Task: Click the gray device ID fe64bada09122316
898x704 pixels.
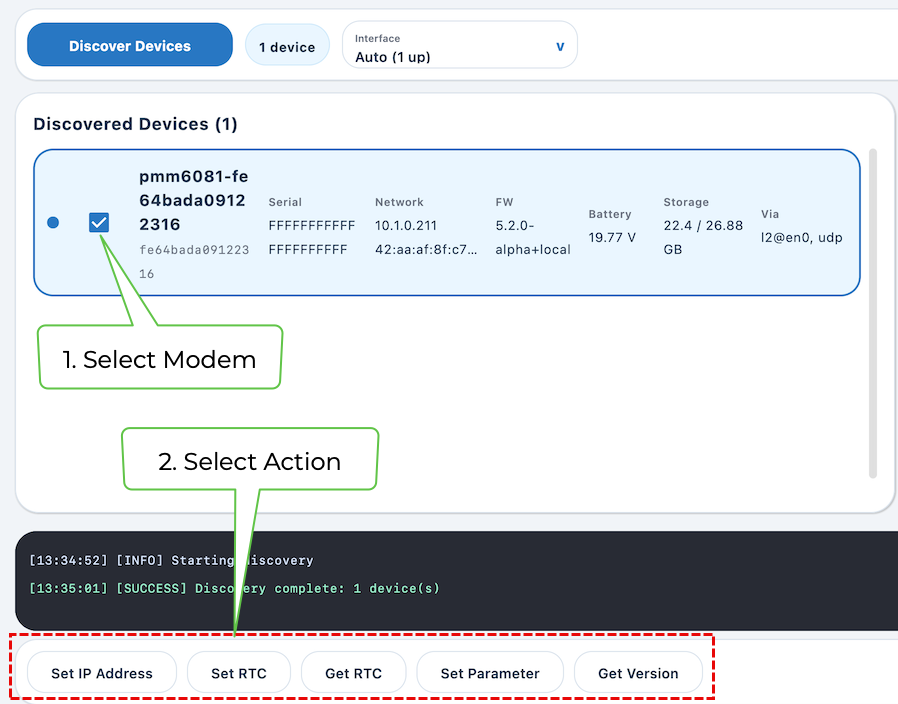Action: pyautogui.click(x=194, y=262)
